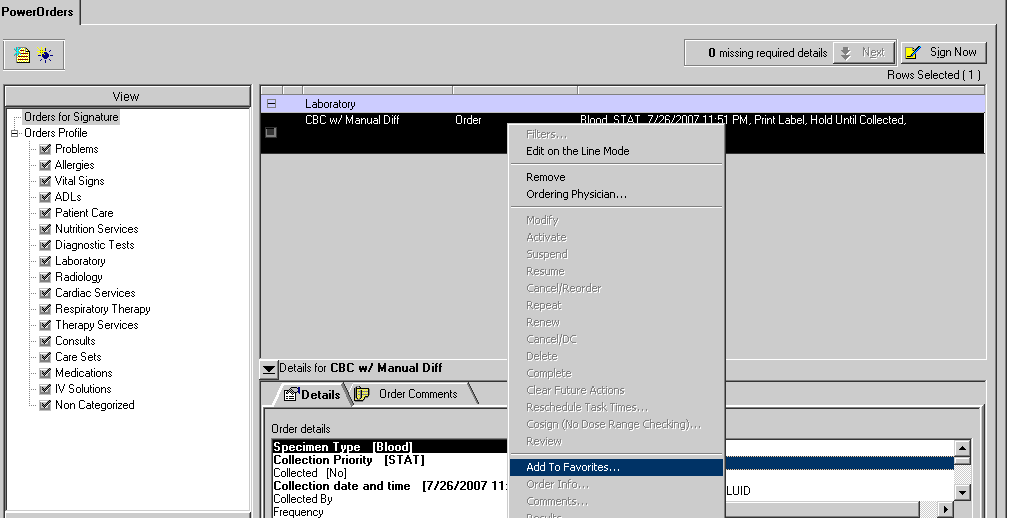Toggle the Medications checkbox

[45, 373]
